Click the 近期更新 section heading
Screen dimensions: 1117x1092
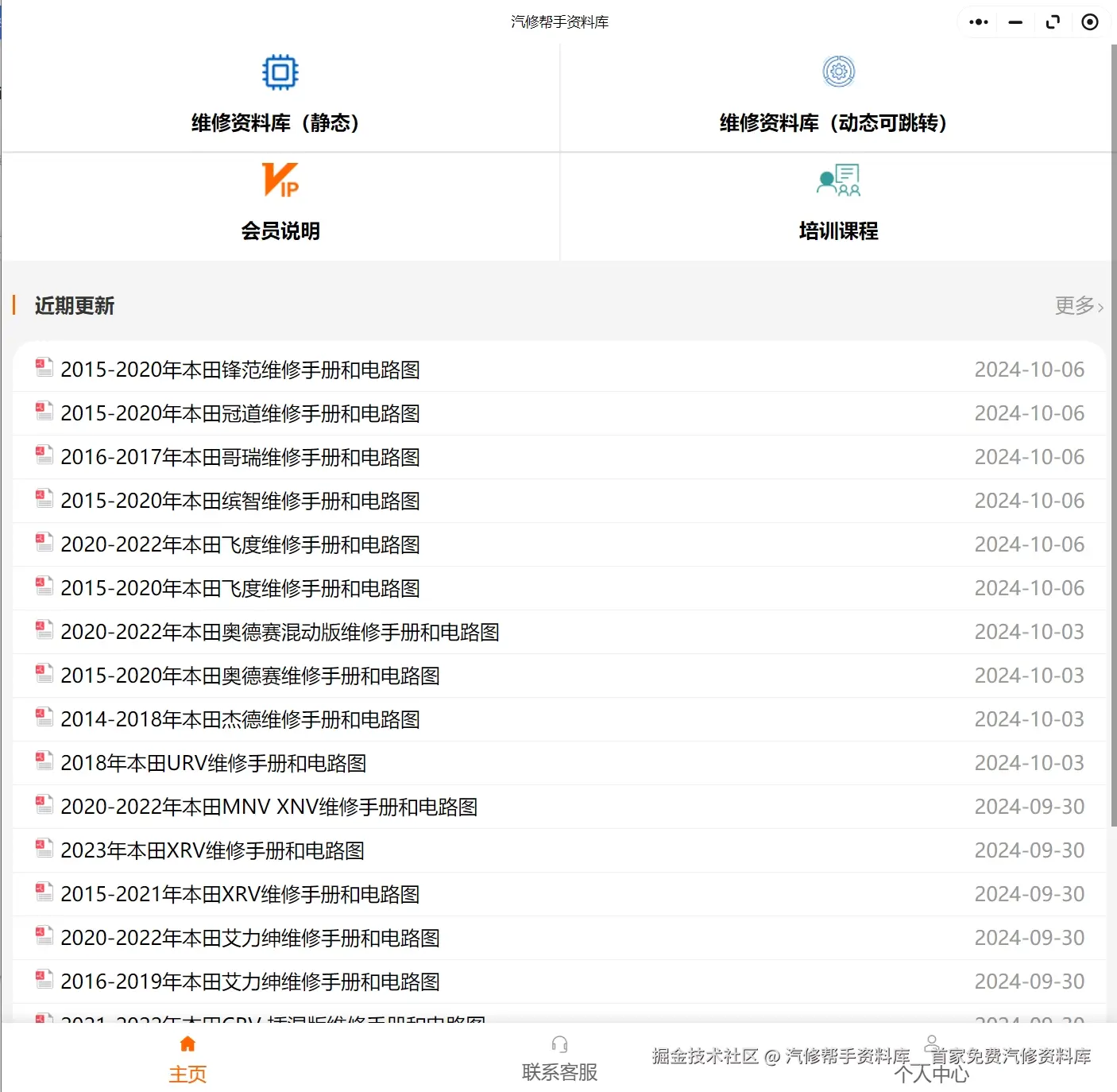pyautogui.click(x=75, y=306)
